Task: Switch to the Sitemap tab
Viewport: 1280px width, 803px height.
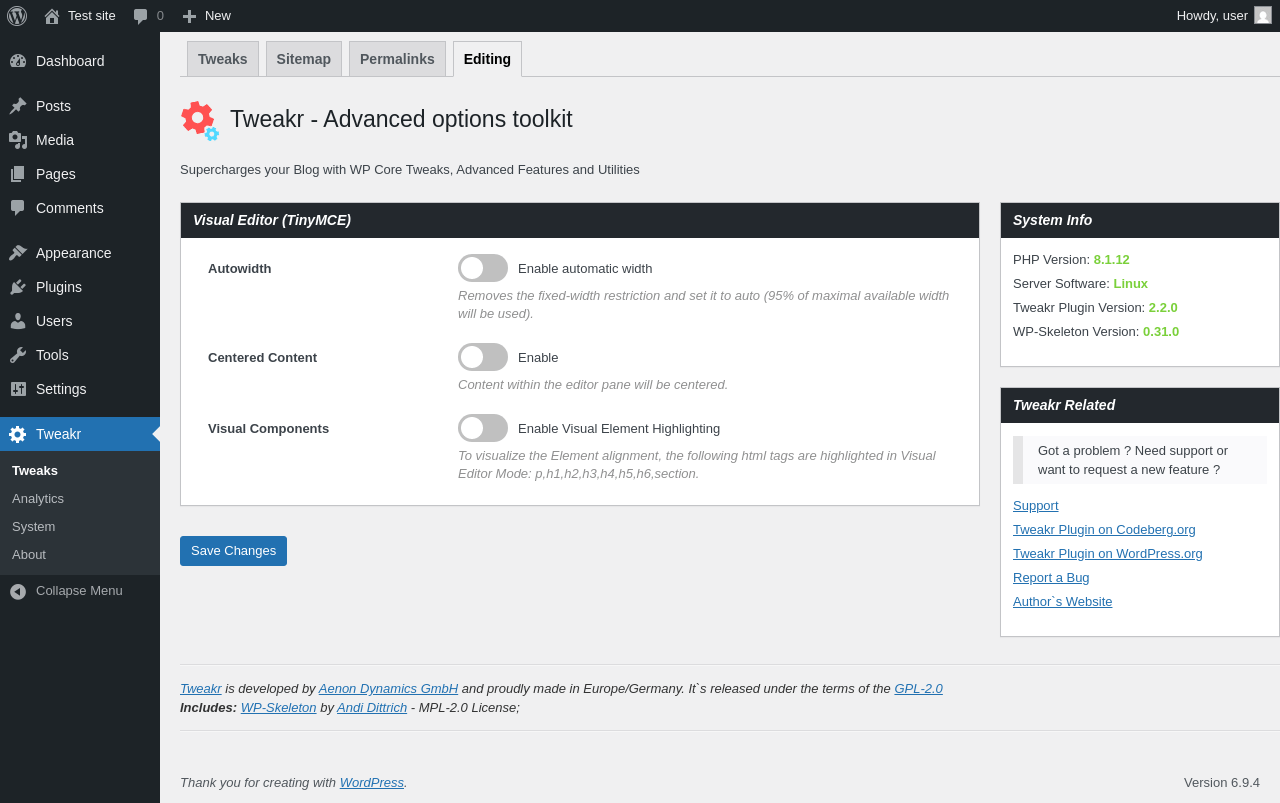Action: tap(304, 59)
